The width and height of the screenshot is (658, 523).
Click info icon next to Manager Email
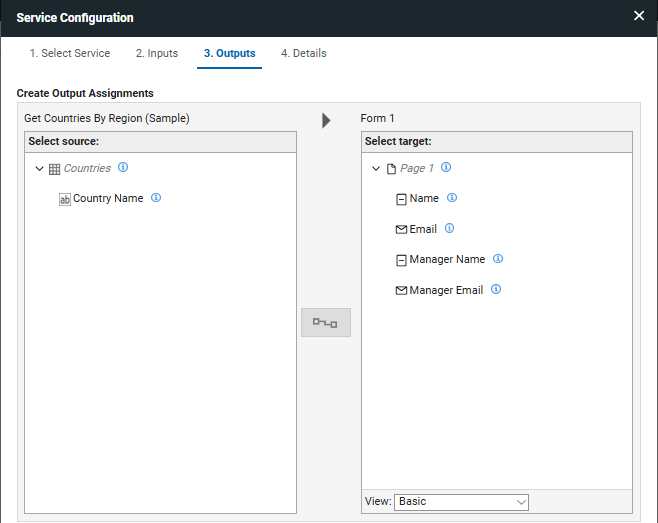click(x=496, y=290)
